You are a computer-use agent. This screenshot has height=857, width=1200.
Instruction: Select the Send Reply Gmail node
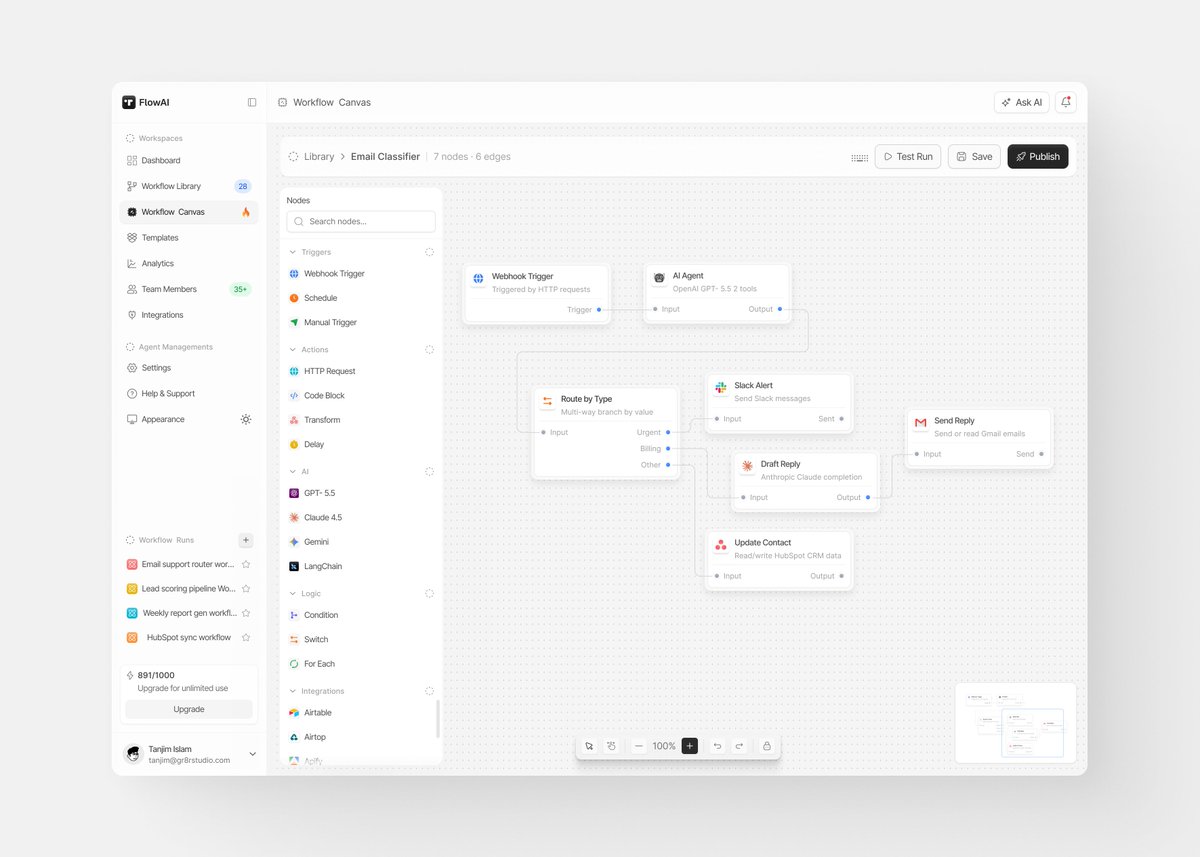[x=979, y=438]
